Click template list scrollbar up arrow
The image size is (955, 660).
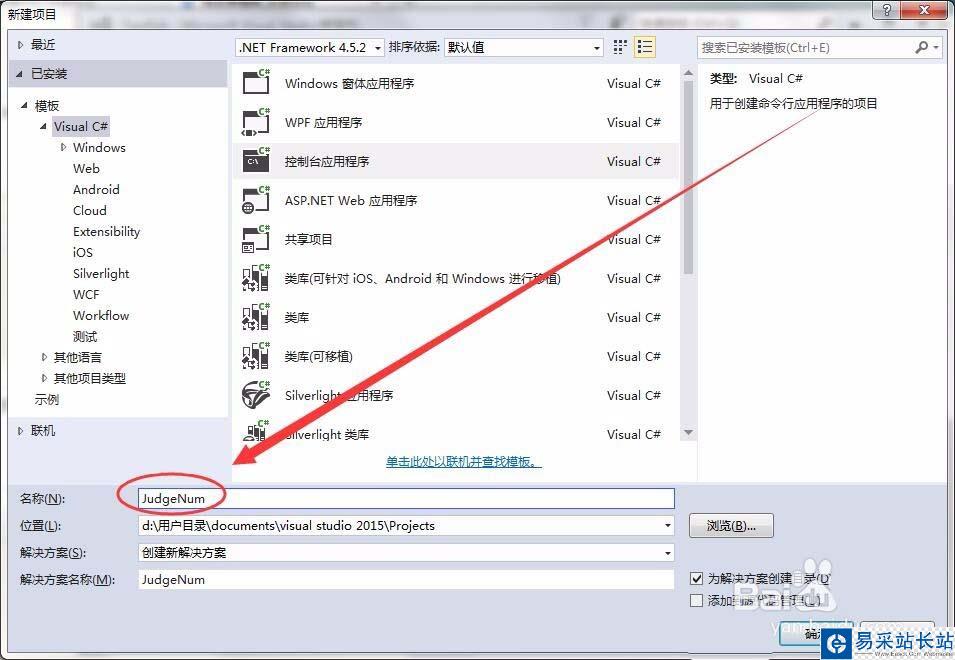pyautogui.click(x=688, y=73)
